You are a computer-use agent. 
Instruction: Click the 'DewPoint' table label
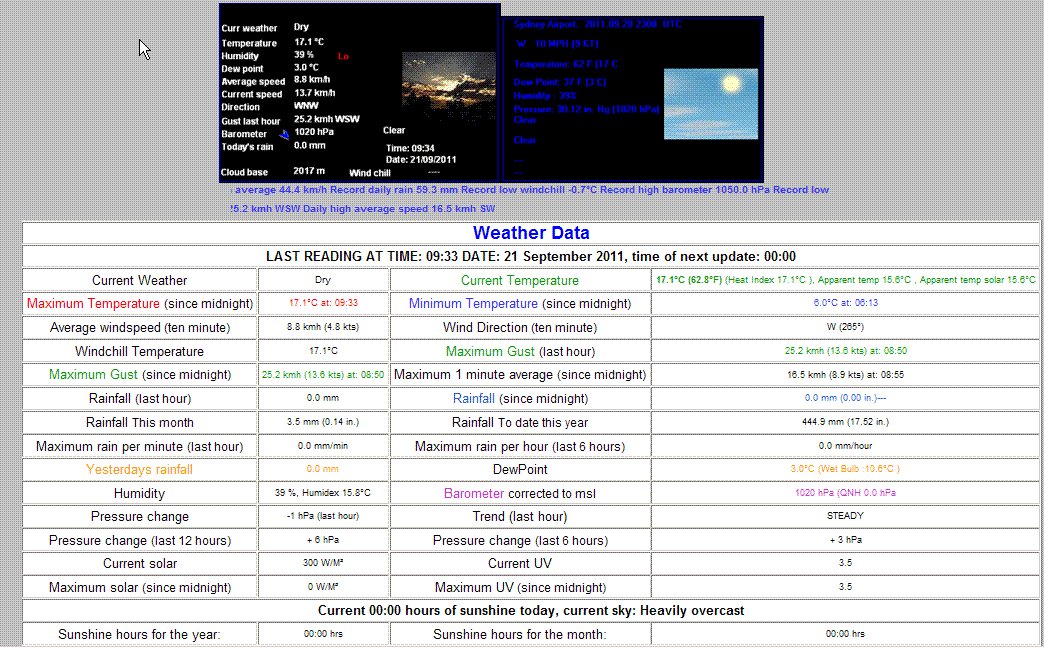(520, 470)
